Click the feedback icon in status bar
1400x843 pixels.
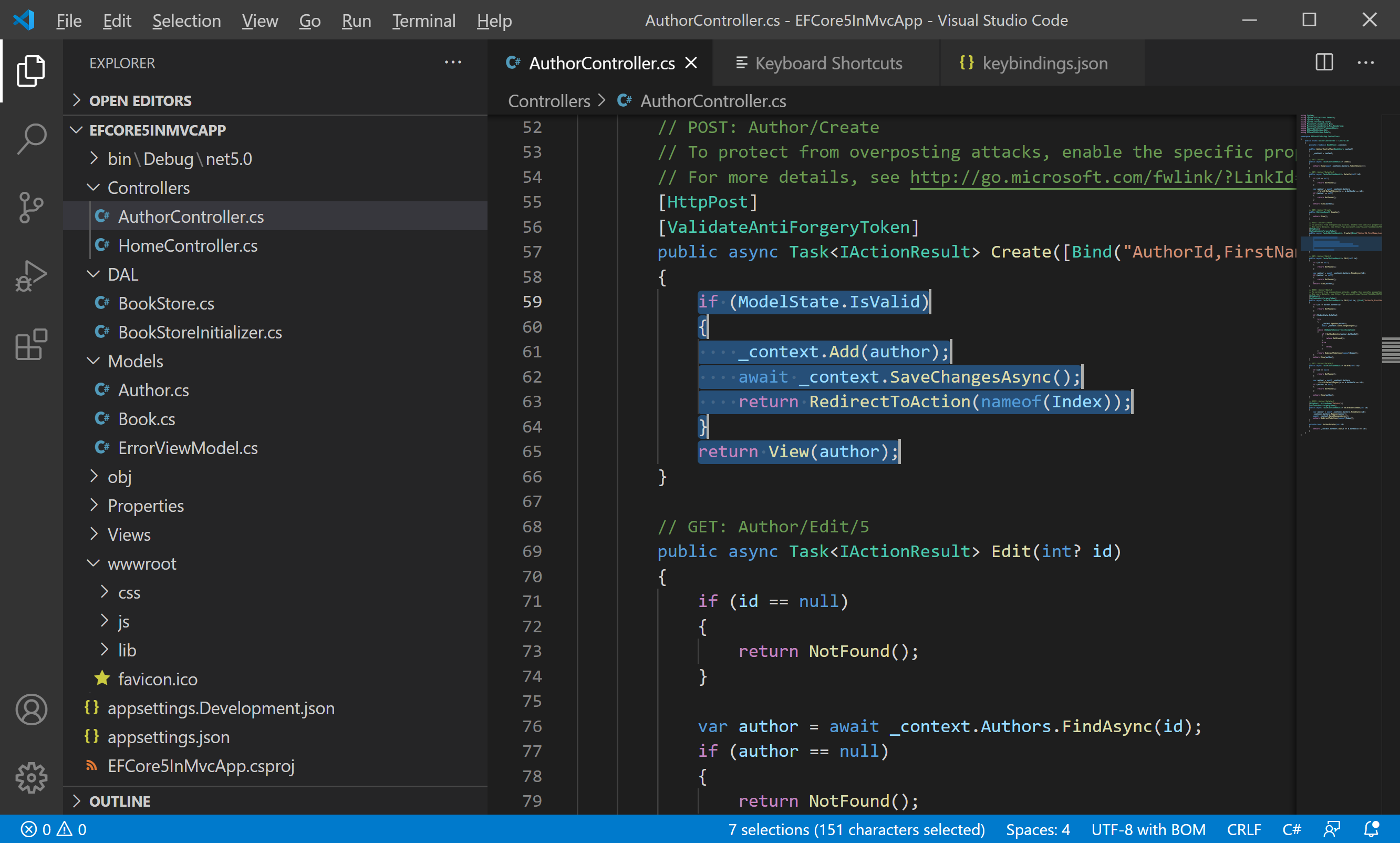(x=1331, y=829)
